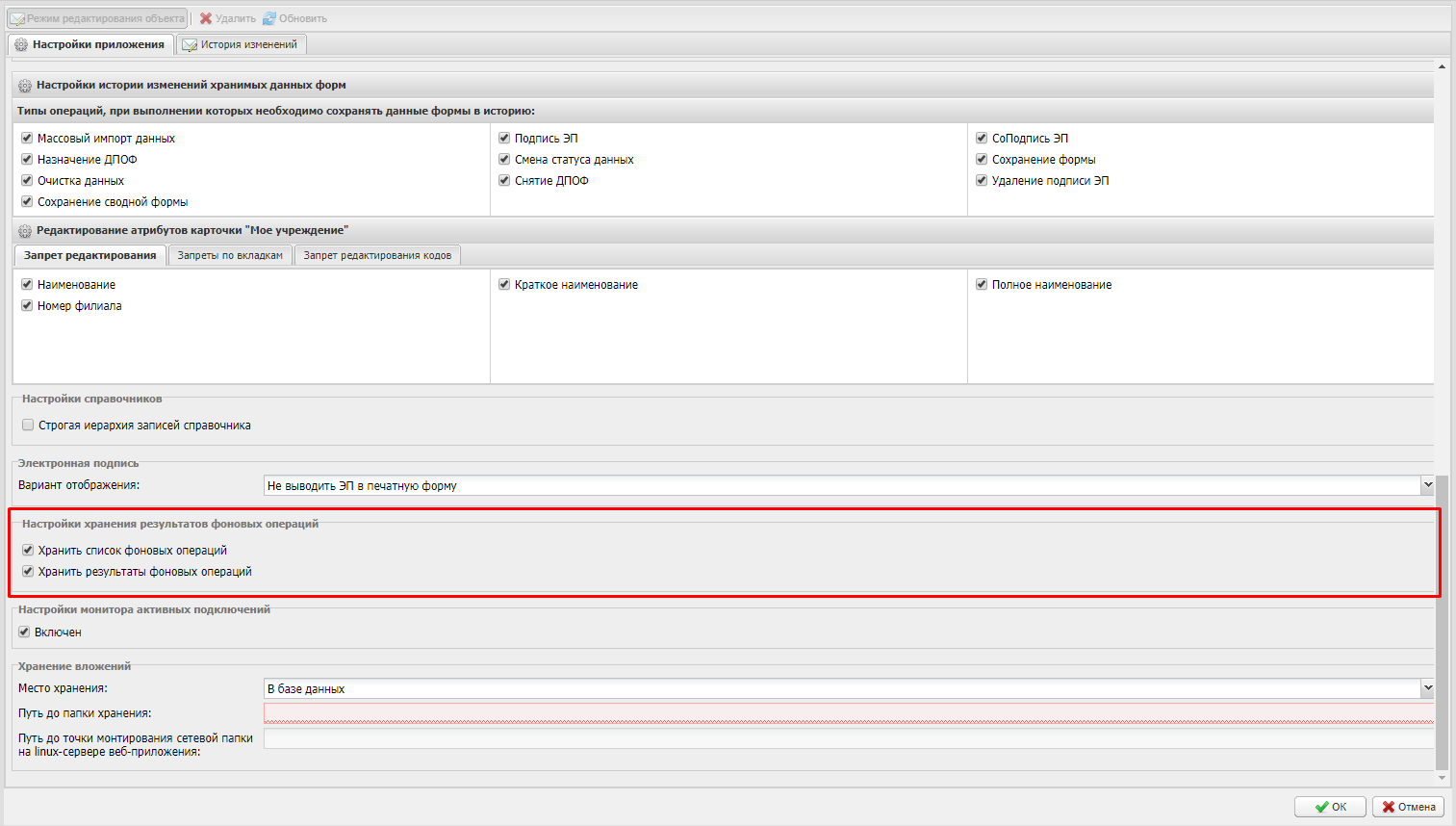Image resolution: width=1456 pixels, height=826 pixels.
Task: Click the red X Delete (Удалить) icon
Action: (205, 18)
